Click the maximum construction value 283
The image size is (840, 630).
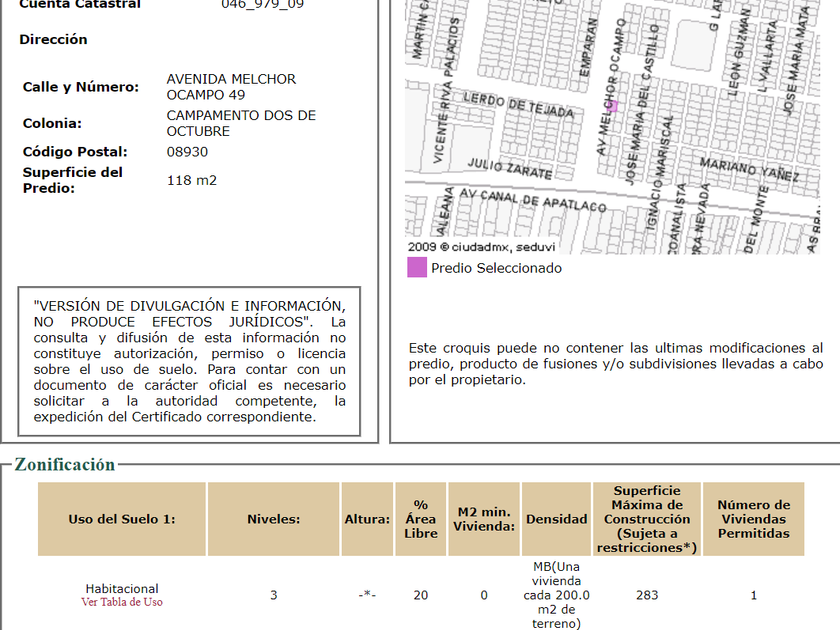tap(647, 595)
